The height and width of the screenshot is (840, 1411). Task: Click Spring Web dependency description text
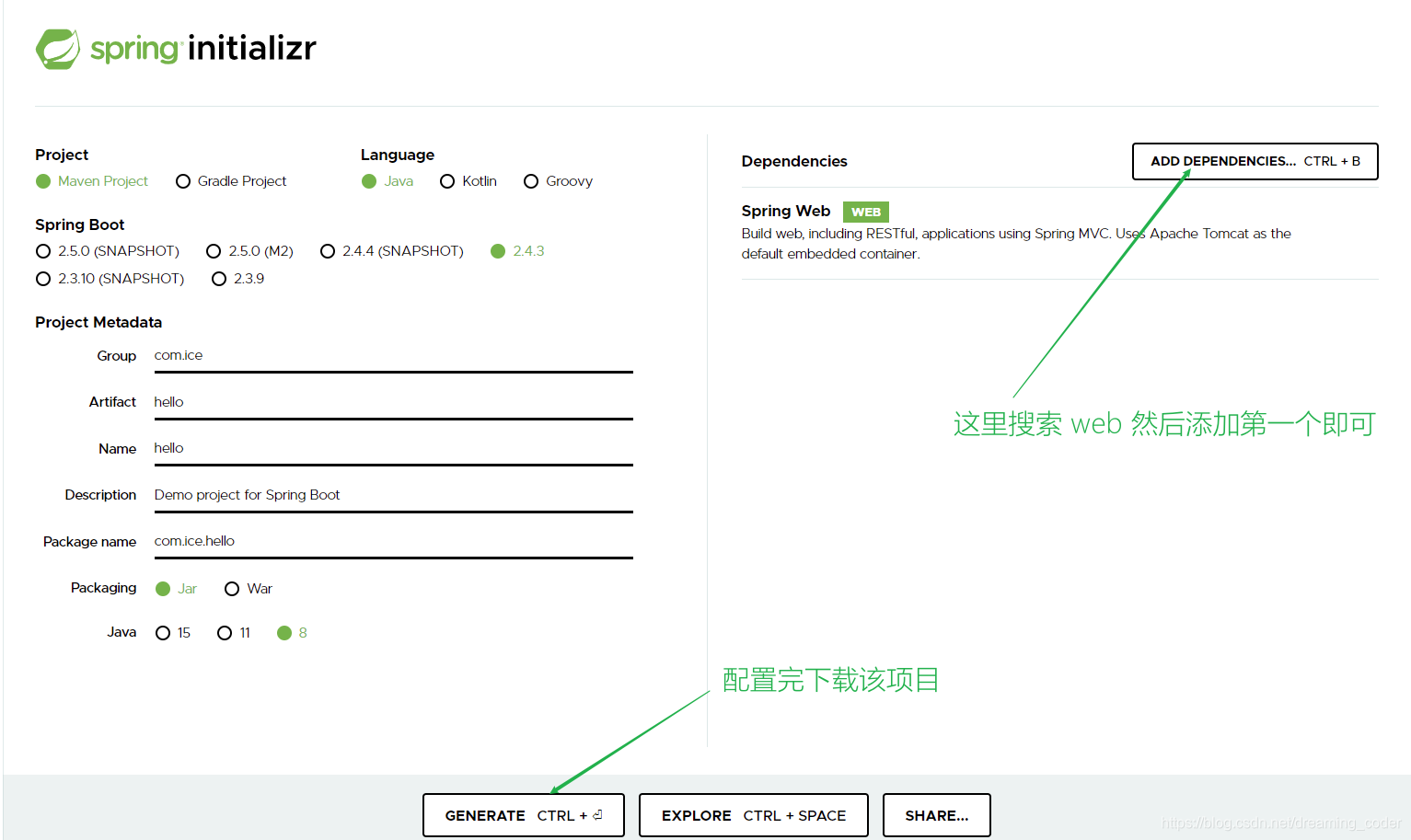pyautogui.click(x=1016, y=244)
